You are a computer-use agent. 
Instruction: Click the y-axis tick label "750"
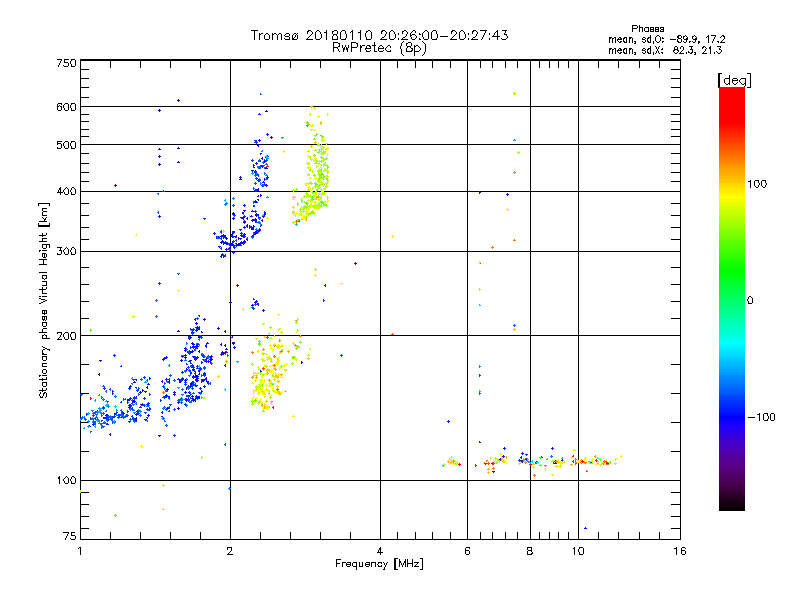click(x=66, y=63)
